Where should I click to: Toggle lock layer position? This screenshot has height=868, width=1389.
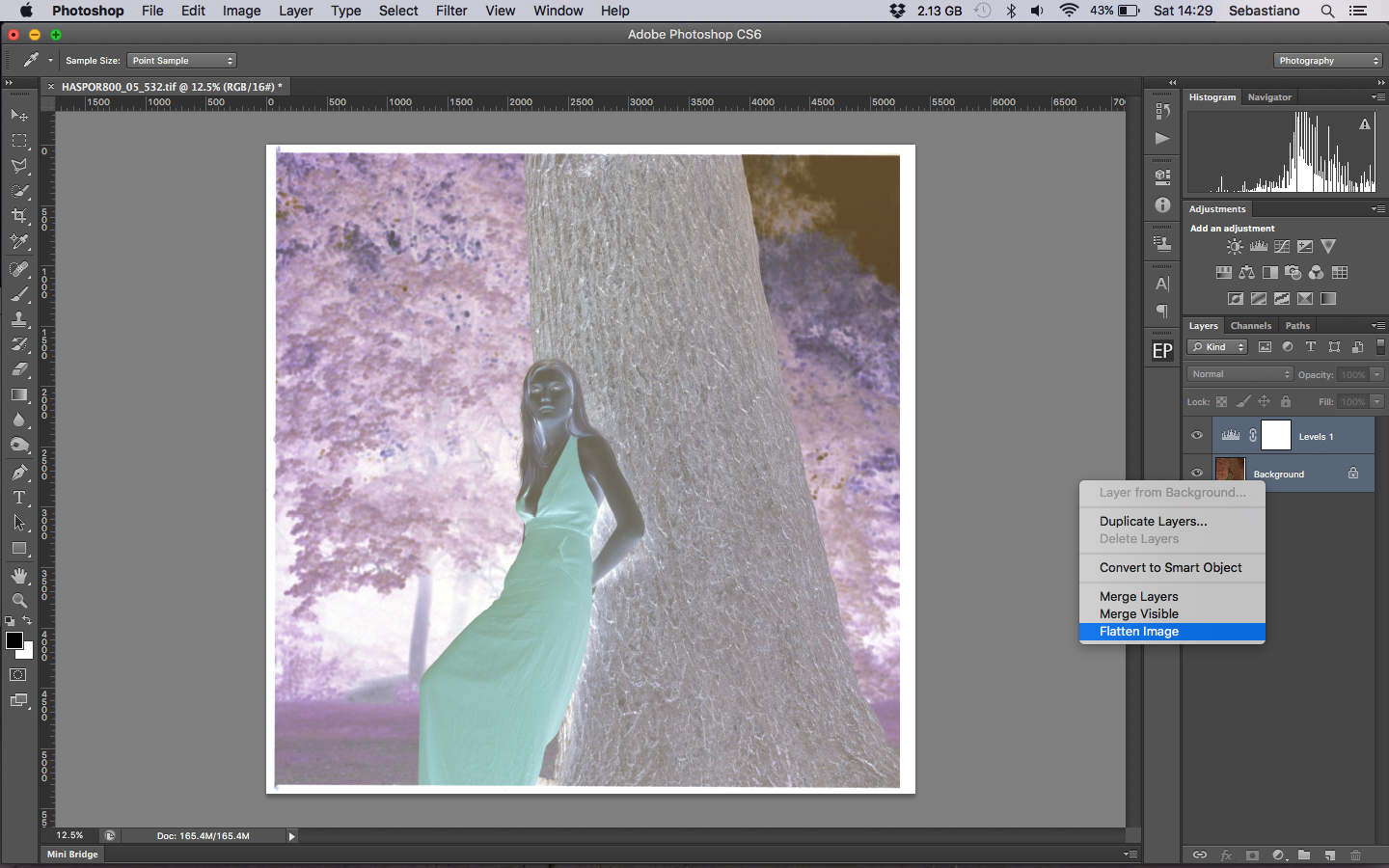click(1265, 402)
